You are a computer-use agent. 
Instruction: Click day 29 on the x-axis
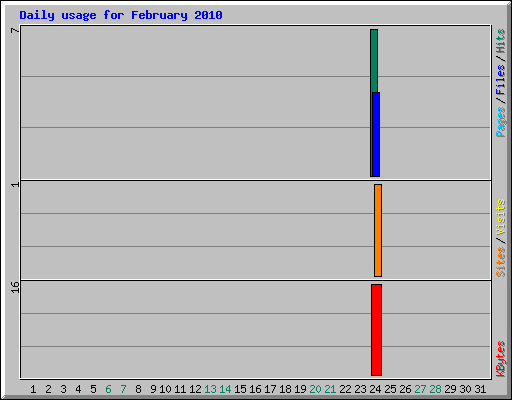tap(450, 389)
